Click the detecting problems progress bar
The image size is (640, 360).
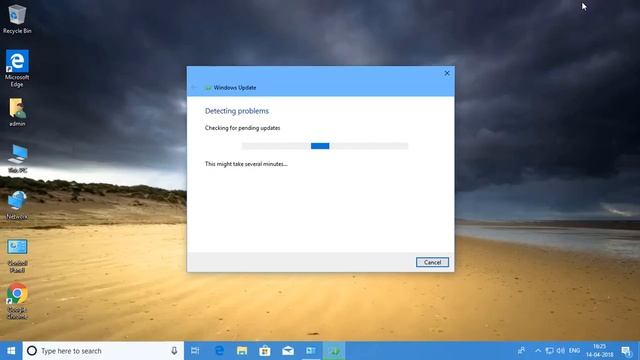coord(324,146)
